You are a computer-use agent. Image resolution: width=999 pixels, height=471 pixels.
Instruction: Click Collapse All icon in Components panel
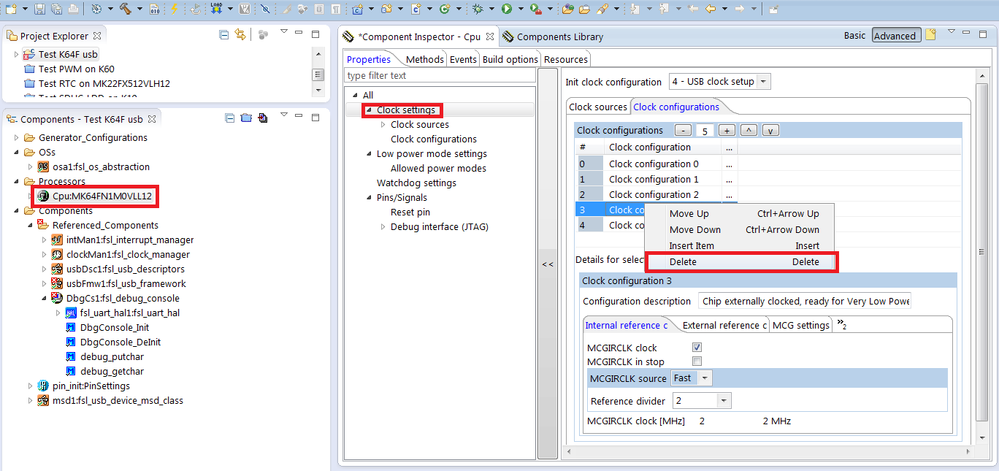pyautogui.click(x=231, y=119)
